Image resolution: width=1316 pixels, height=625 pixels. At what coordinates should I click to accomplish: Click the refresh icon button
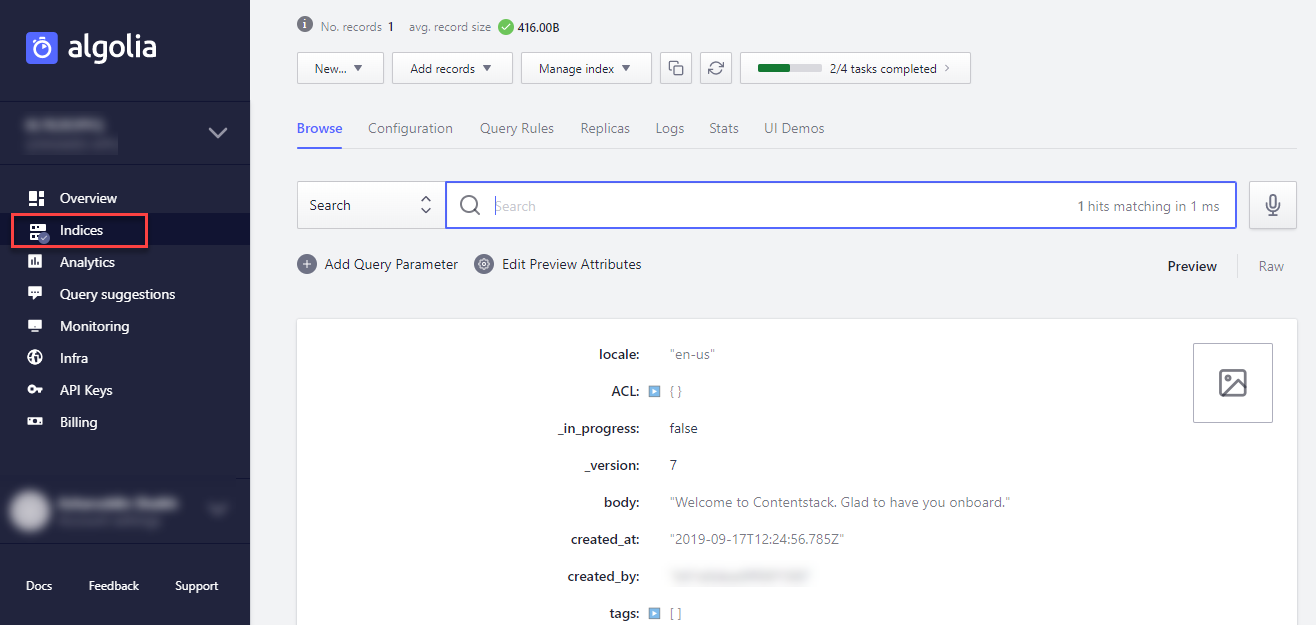click(x=716, y=68)
